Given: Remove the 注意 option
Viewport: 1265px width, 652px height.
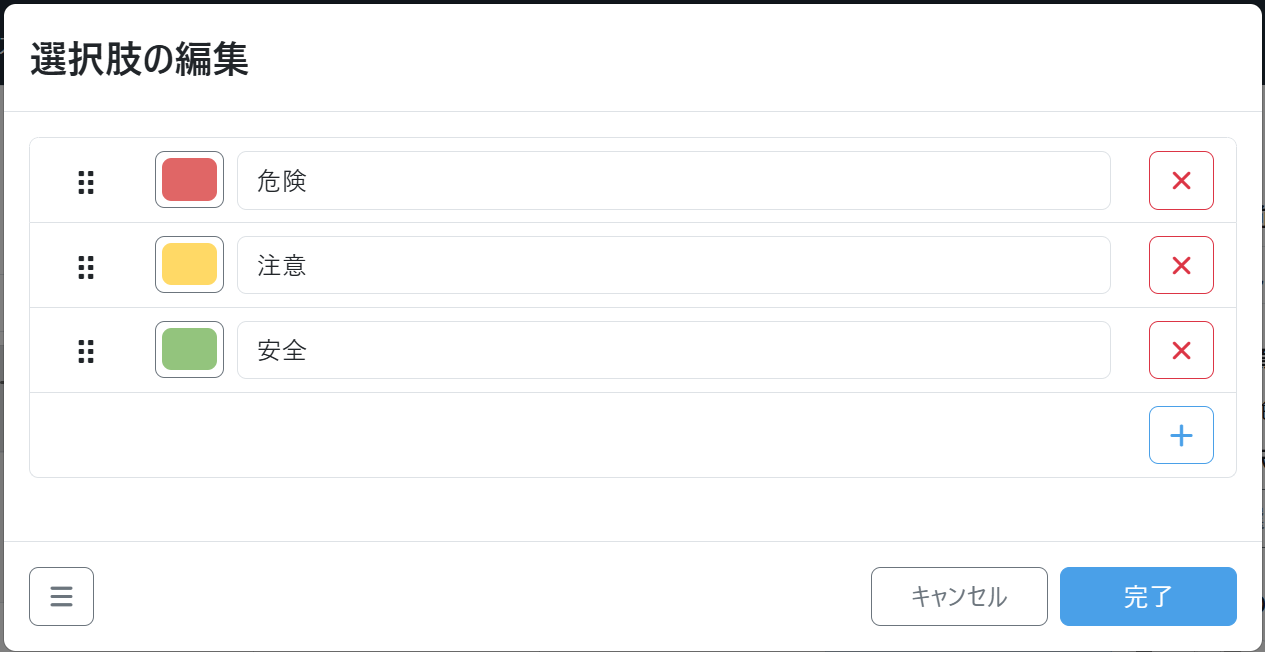Looking at the screenshot, I should click(1181, 266).
